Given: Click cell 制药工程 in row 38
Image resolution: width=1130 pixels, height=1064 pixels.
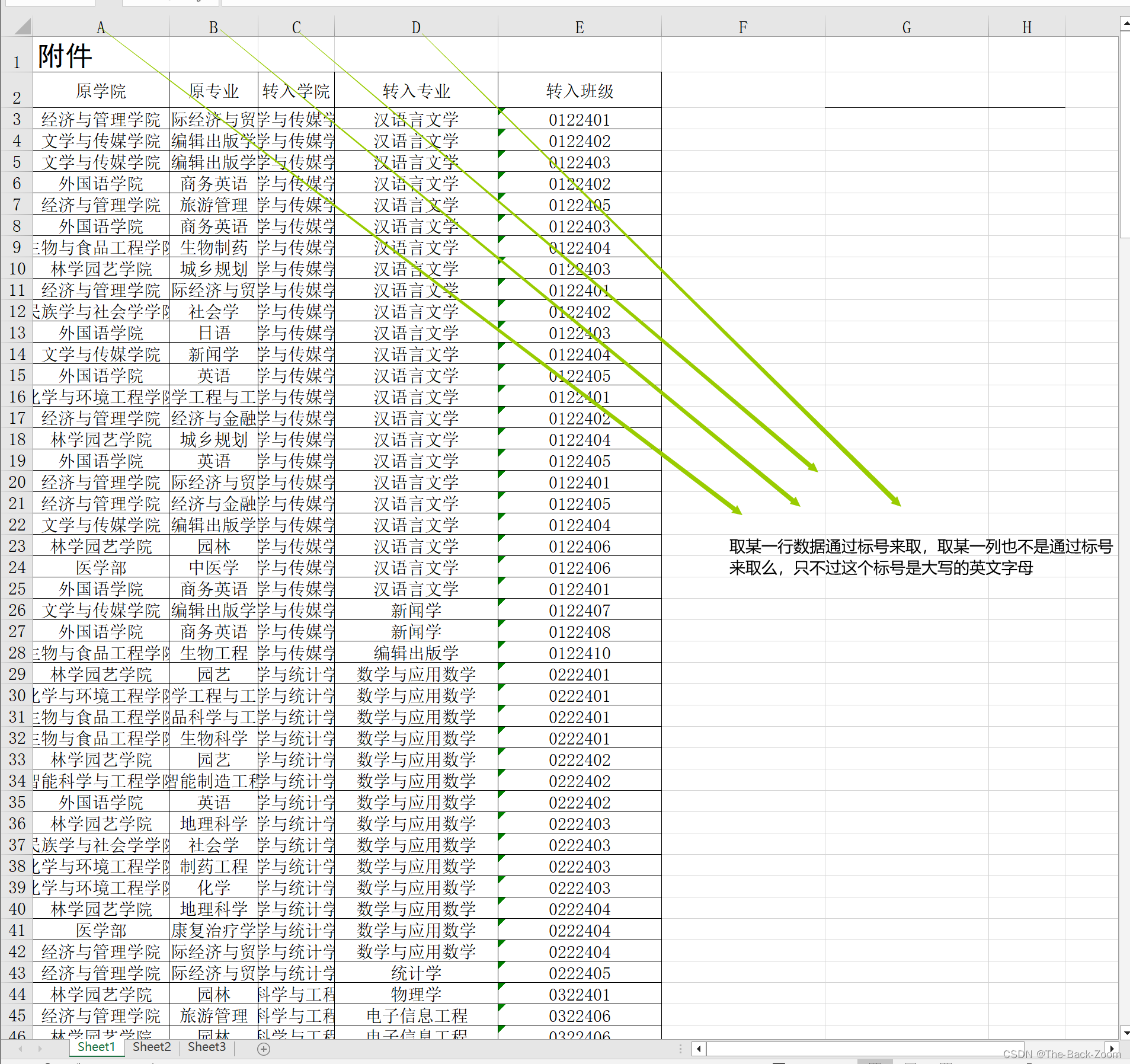Looking at the screenshot, I should point(213,866).
